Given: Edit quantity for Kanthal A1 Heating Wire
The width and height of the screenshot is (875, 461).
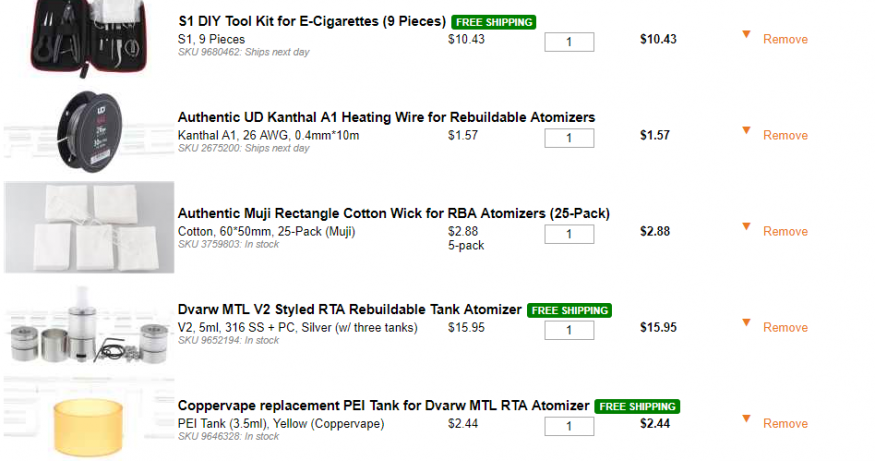Looking at the screenshot, I should (x=569, y=138).
